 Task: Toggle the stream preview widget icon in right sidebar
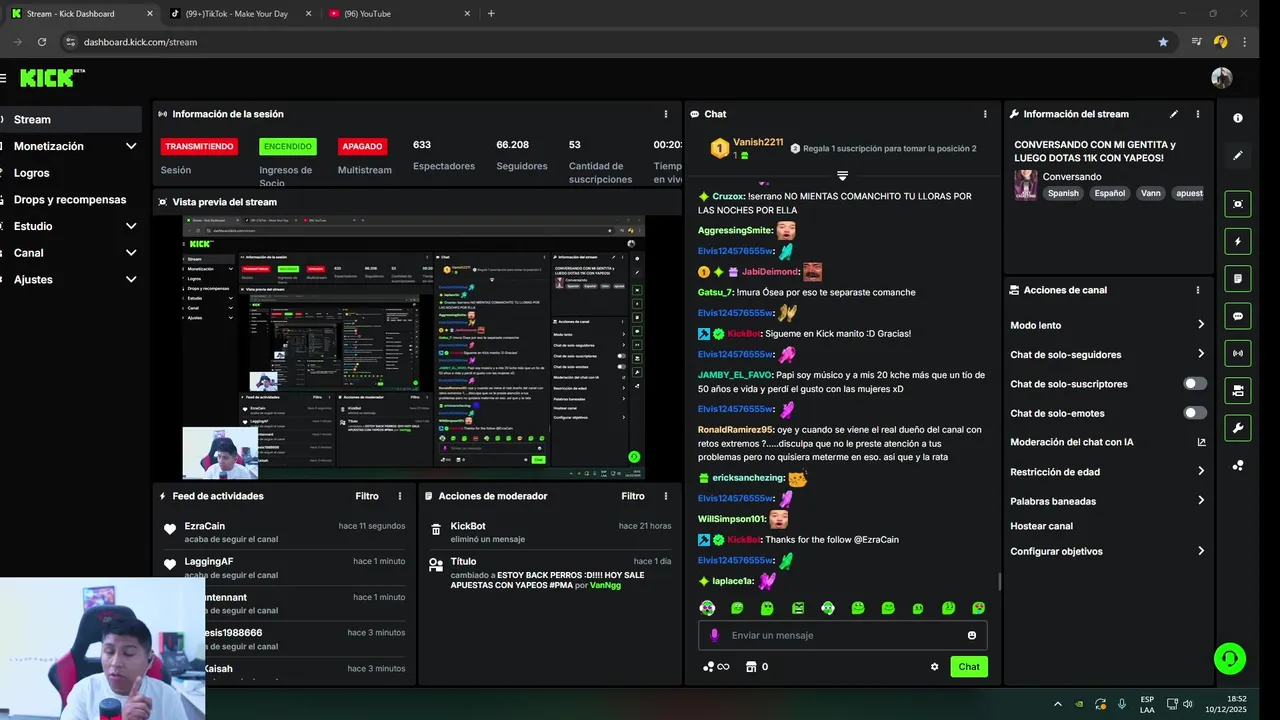coord(1238,204)
